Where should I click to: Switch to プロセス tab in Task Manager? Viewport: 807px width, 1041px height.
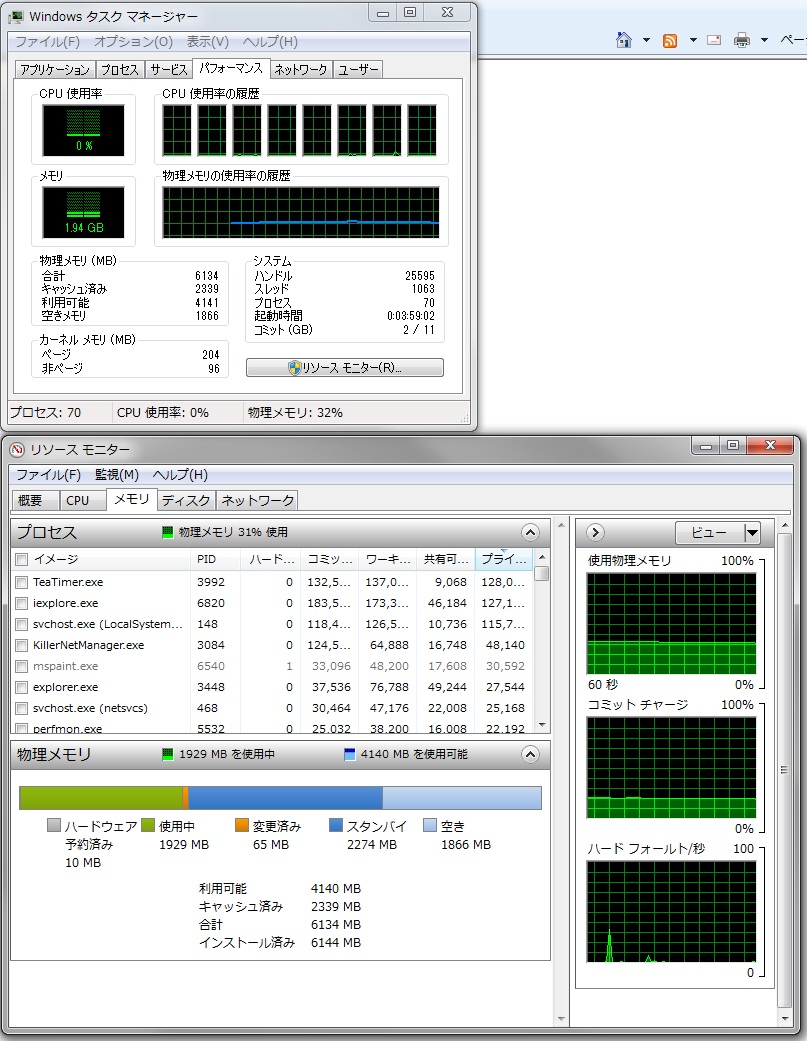[119, 70]
